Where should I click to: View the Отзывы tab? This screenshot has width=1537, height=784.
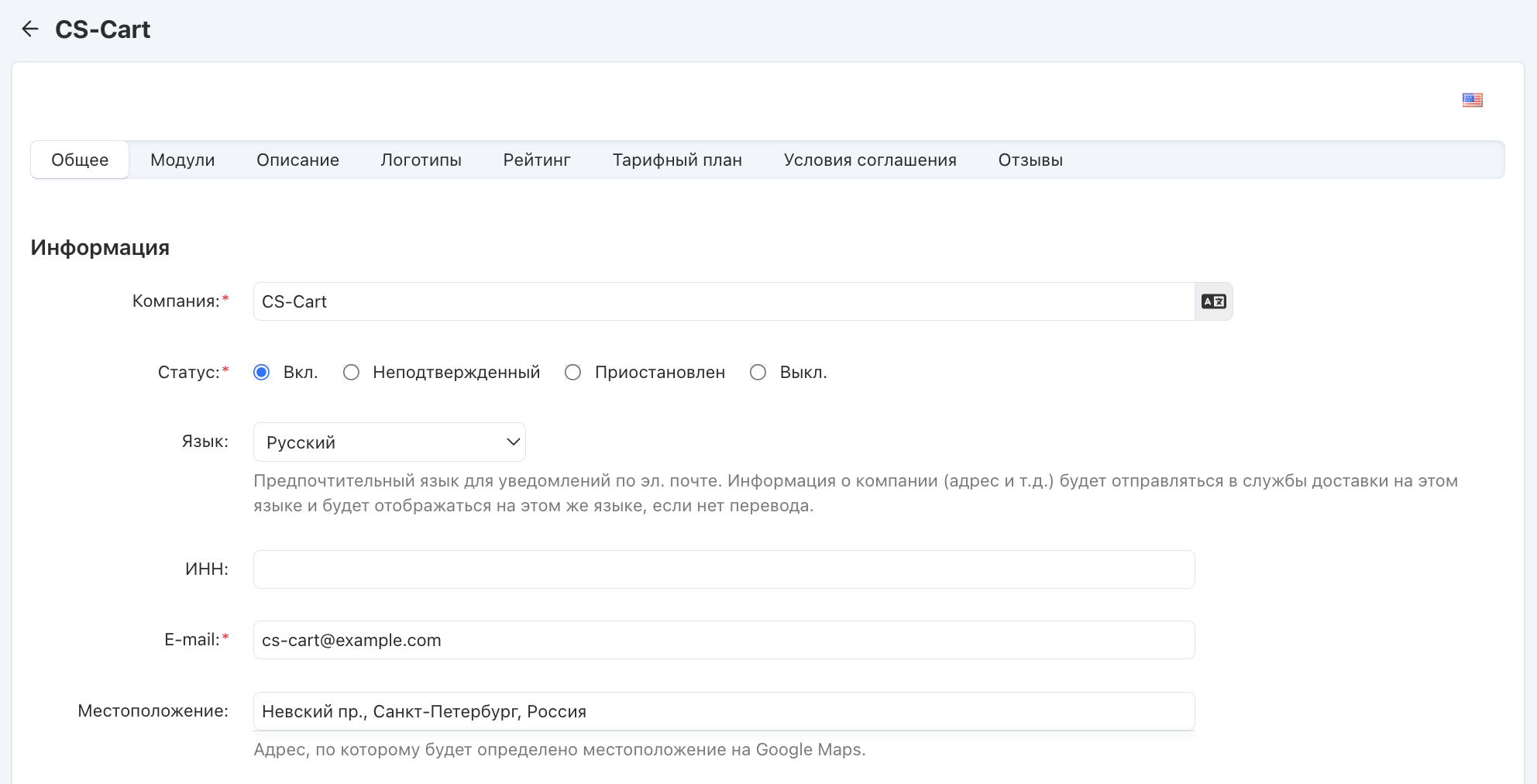click(x=1030, y=160)
